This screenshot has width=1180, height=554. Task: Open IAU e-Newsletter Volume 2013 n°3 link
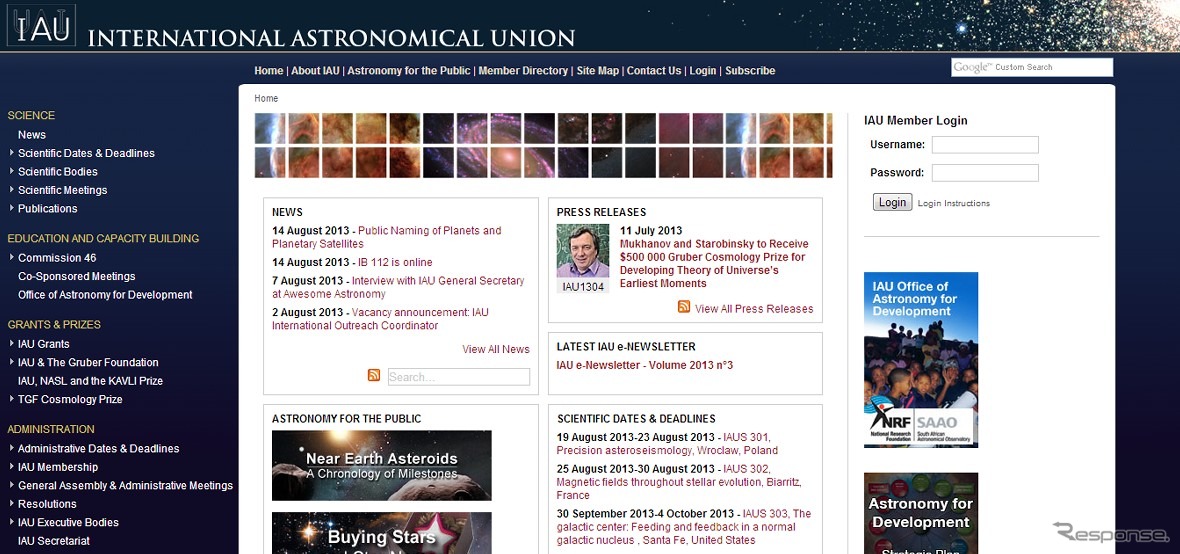click(645, 365)
